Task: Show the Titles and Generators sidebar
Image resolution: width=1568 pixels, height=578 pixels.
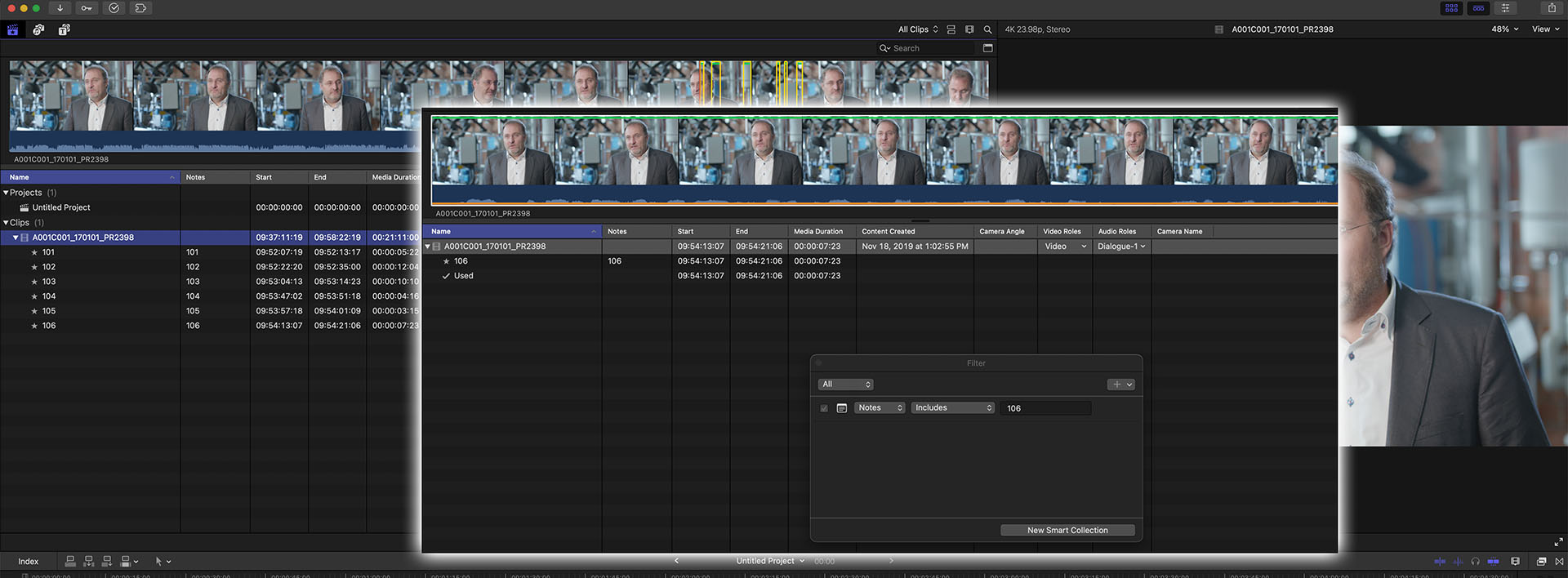Action: pos(64,29)
